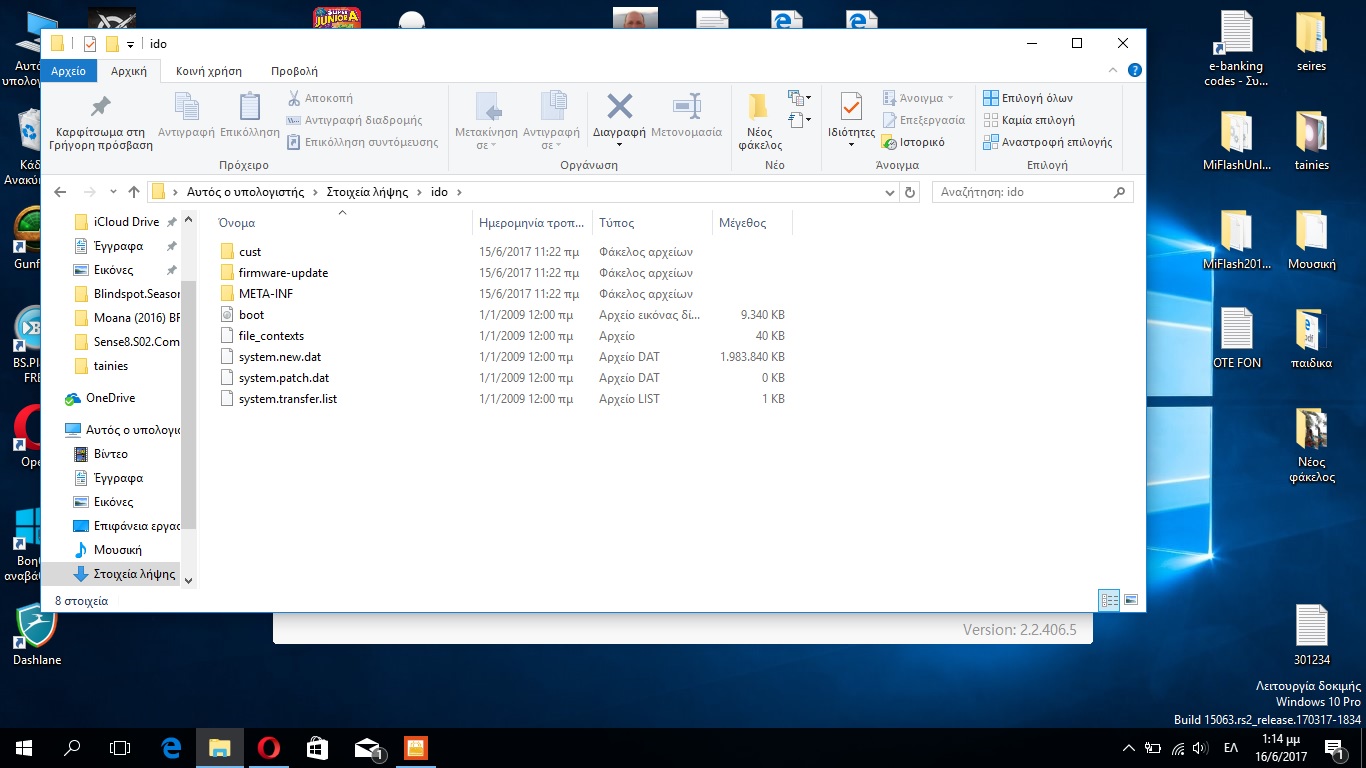Collapse the ribbon with the chevron
Viewport: 1366px width, 768px height.
point(1115,71)
